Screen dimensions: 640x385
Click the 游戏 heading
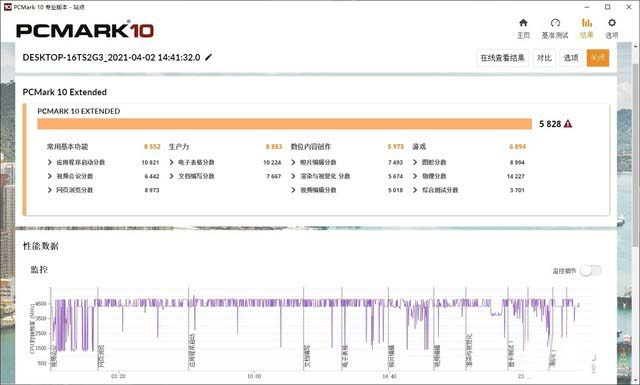point(419,147)
